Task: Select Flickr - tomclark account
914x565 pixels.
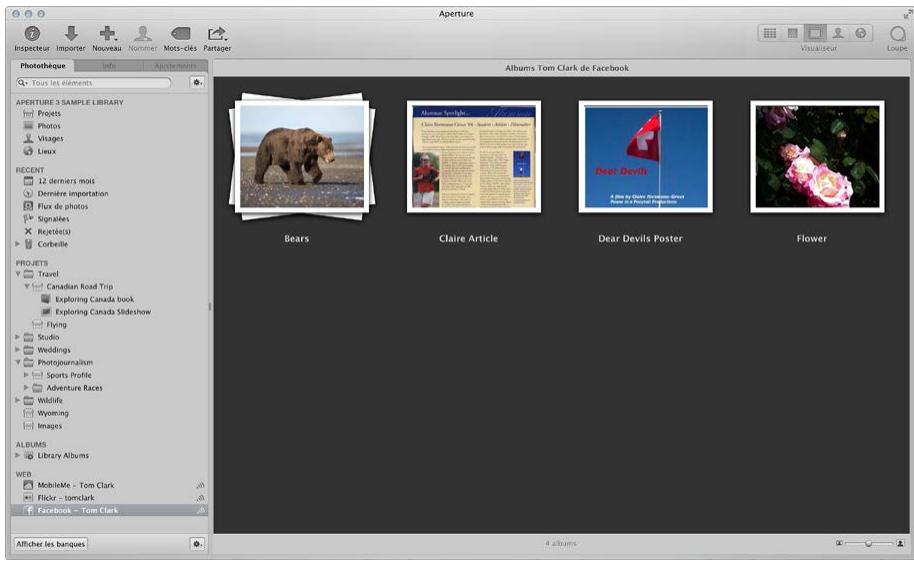Action: pos(66,498)
